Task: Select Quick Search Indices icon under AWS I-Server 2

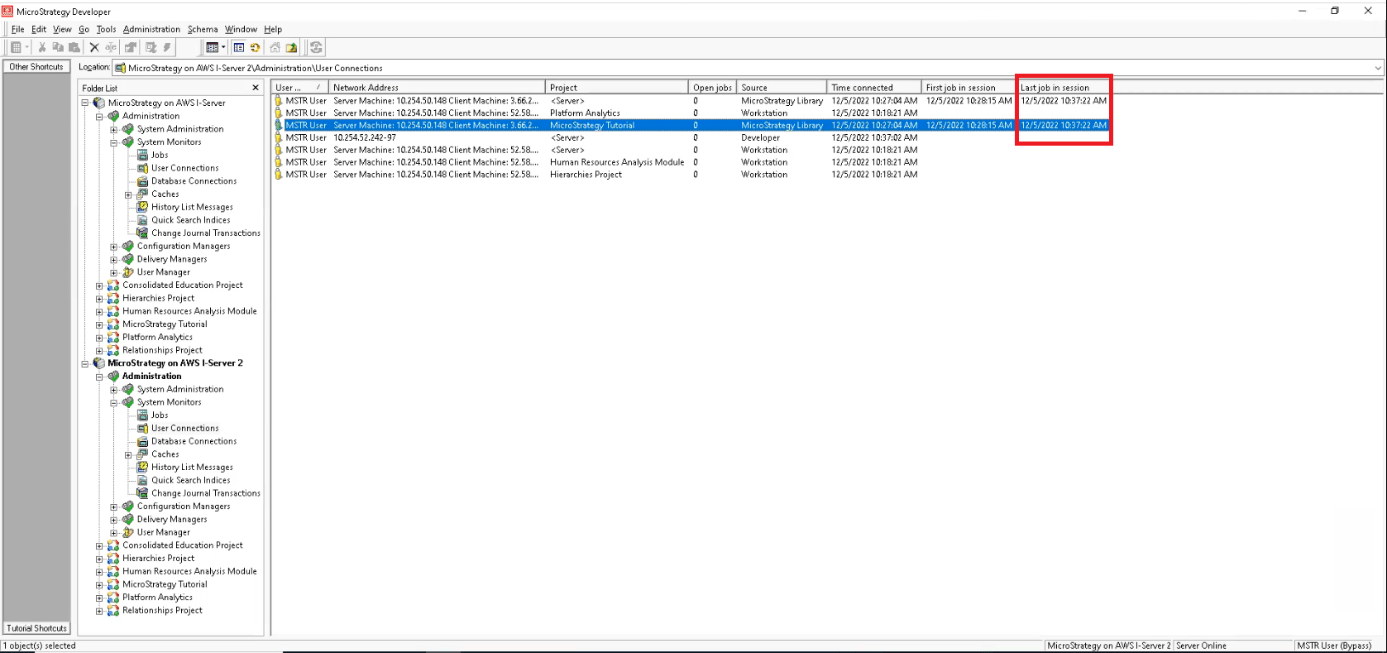Action: click(143, 480)
